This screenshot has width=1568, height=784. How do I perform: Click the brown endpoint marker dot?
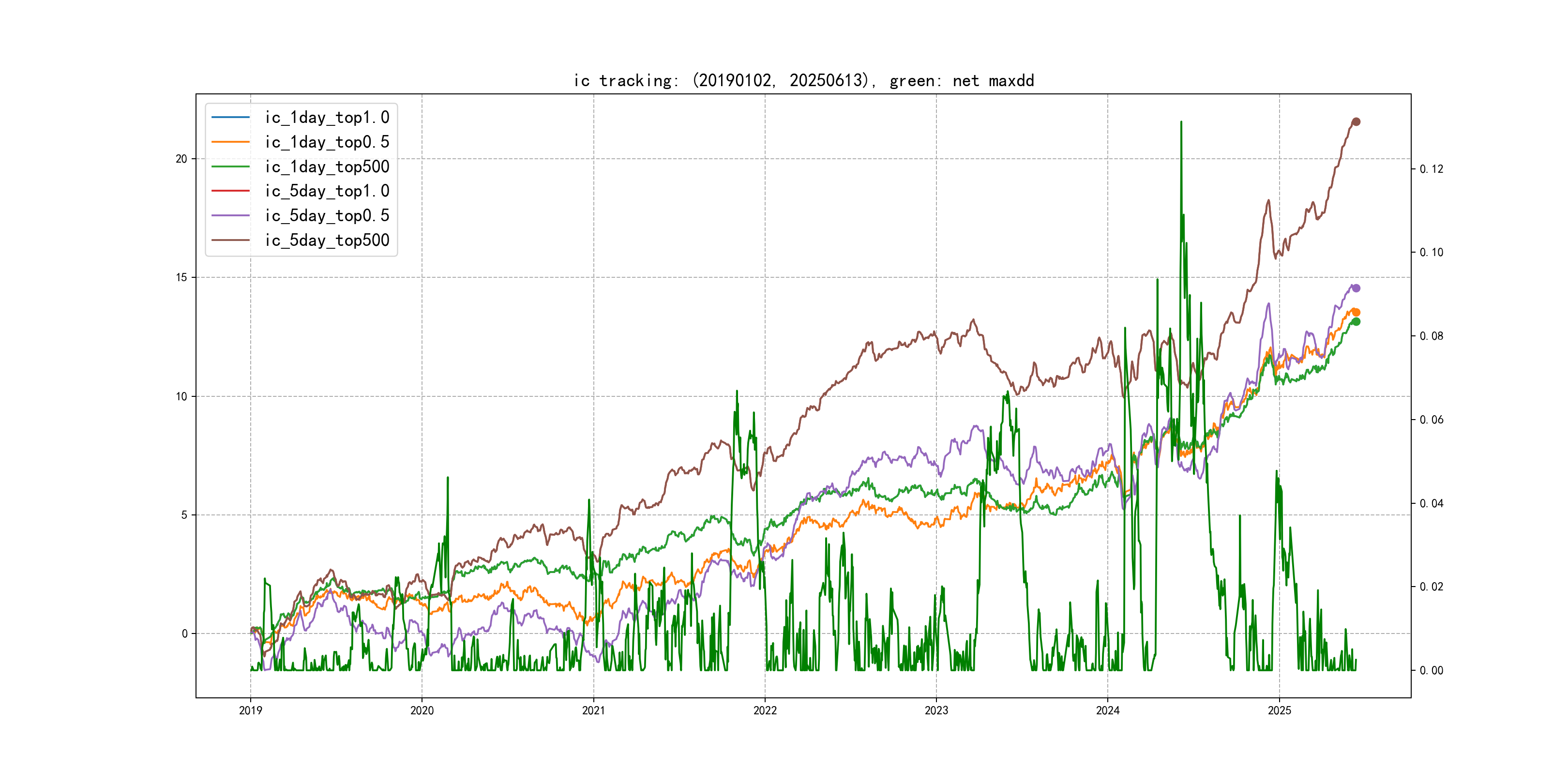[1356, 122]
